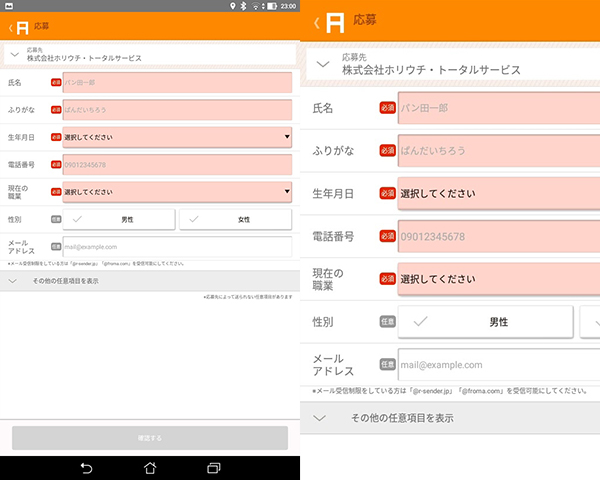600x480 pixels.
Task: Expand 応募先 company section in small full-screen view
Action: (150, 54)
